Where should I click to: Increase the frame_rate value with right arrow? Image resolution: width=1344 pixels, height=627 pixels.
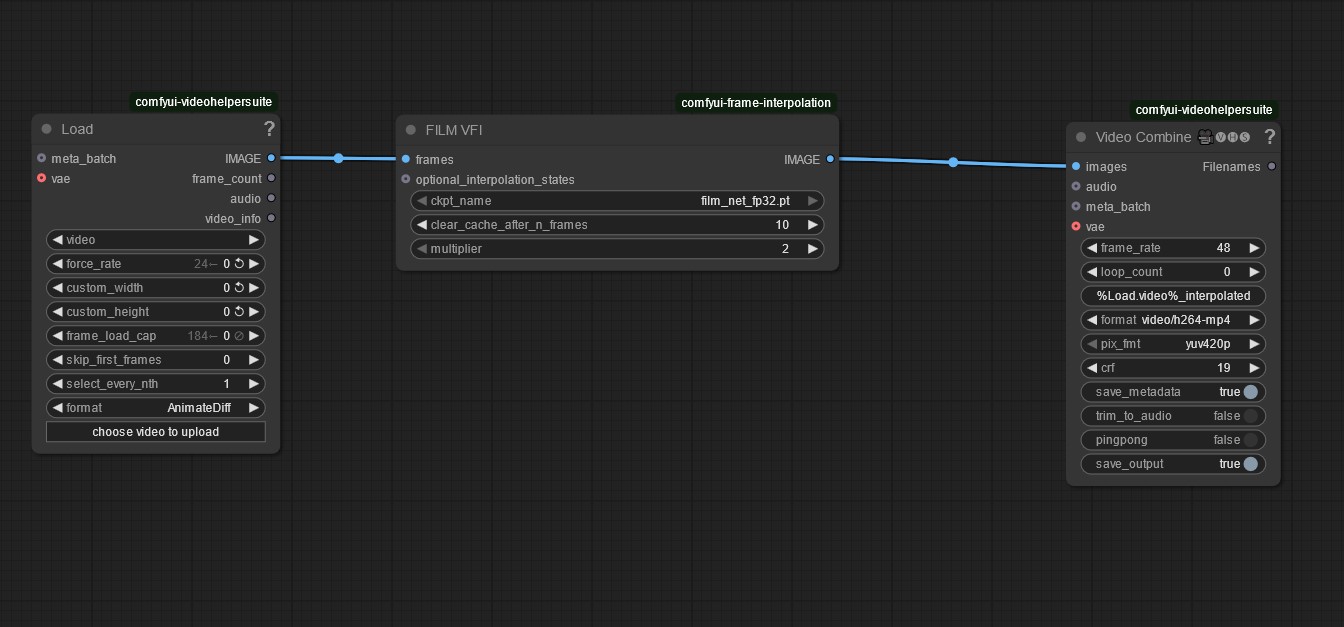[1255, 248]
